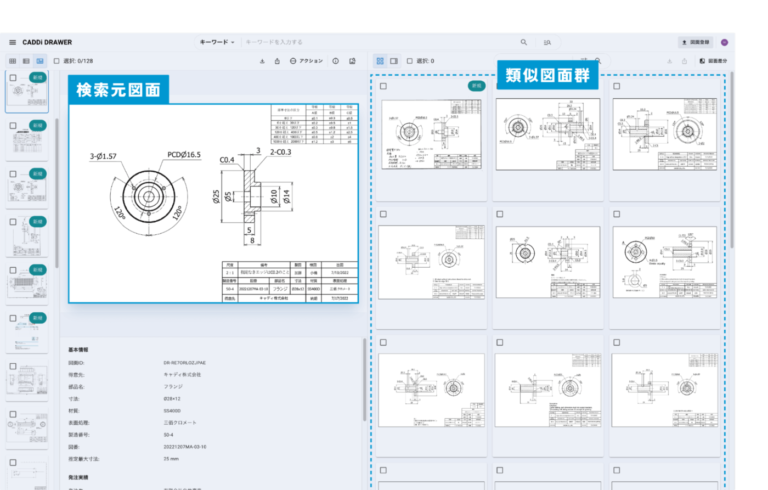Image resolution: width=768 pixels, height=490 pixels.
Task: Select side panel view in similar drawings panel
Action: click(x=394, y=61)
